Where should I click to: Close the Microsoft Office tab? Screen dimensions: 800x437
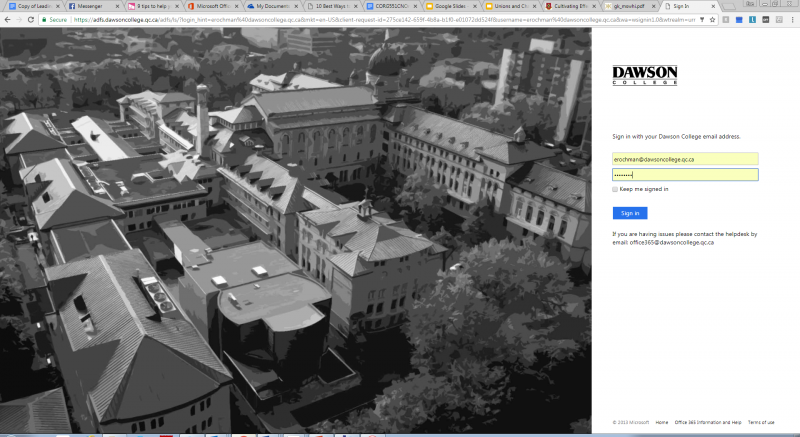click(x=236, y=6)
